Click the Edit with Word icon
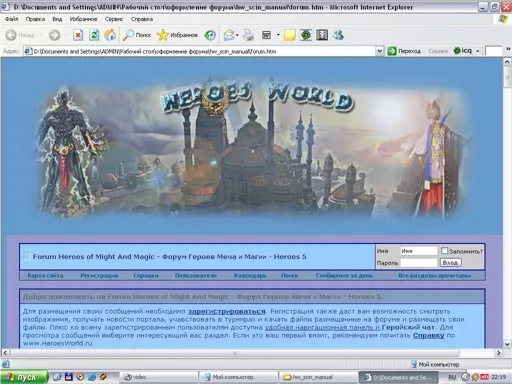The width and height of the screenshot is (512, 384). [x=266, y=35]
